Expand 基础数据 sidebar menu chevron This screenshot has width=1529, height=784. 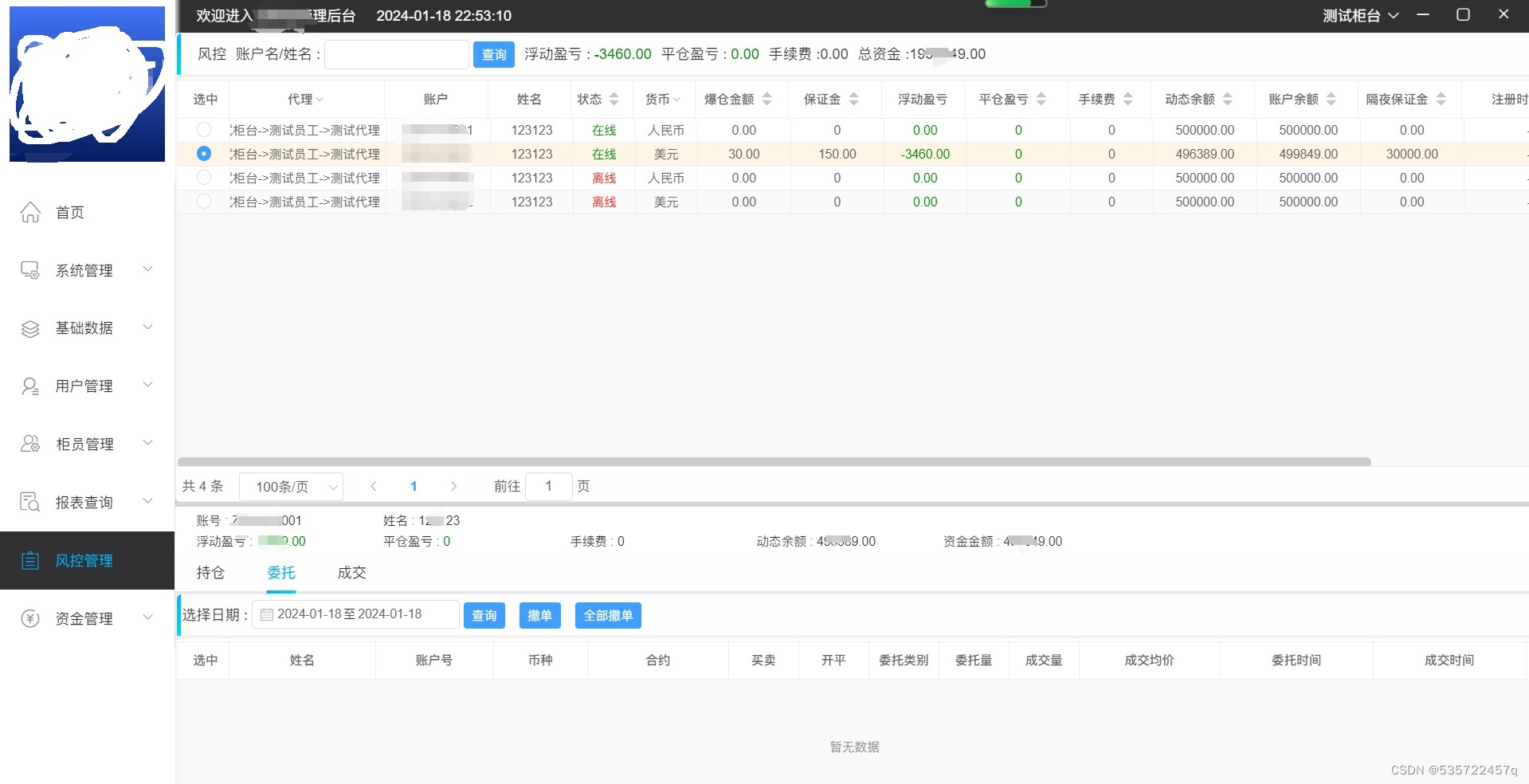coord(147,327)
